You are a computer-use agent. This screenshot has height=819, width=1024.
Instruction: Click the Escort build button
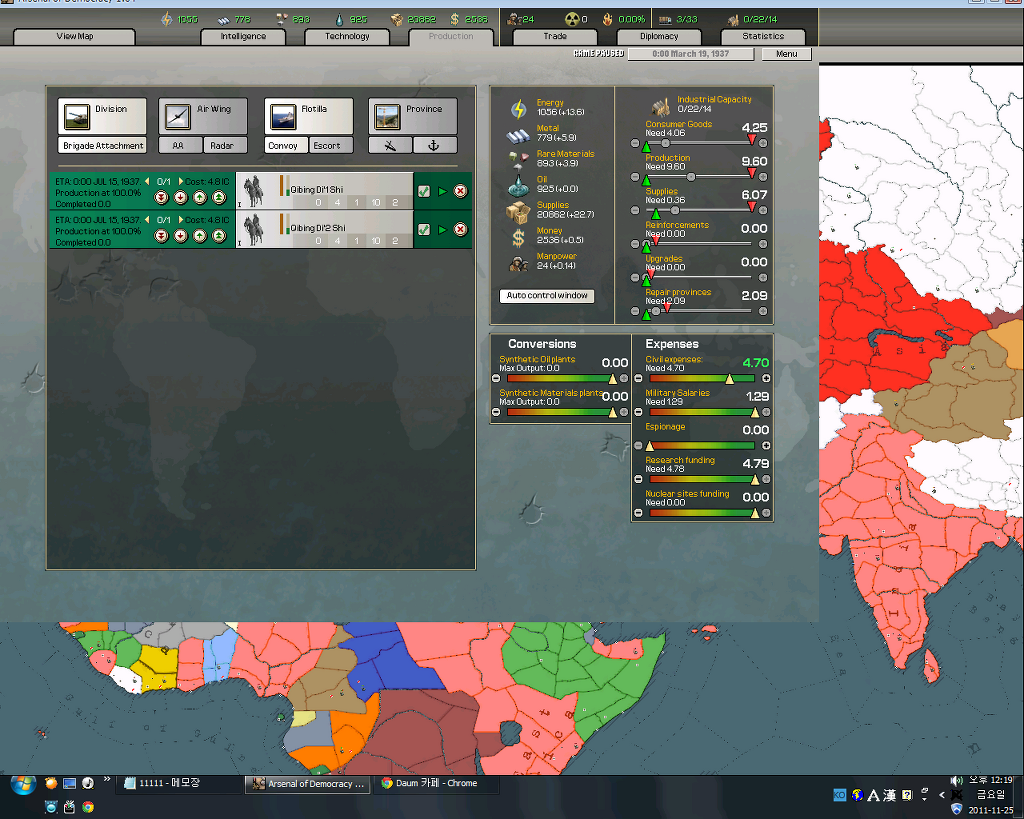pyautogui.click(x=331, y=146)
